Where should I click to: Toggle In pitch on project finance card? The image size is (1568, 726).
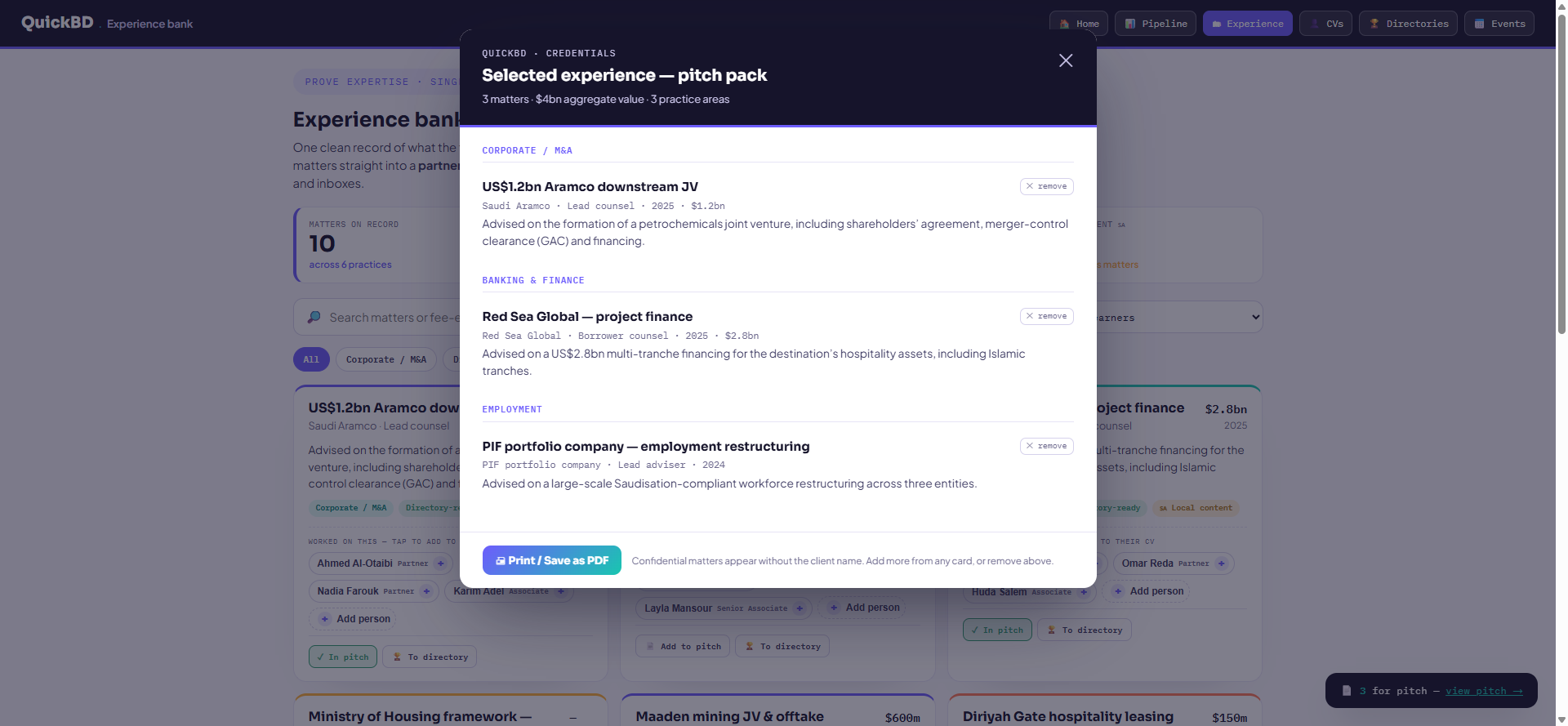pos(997,630)
